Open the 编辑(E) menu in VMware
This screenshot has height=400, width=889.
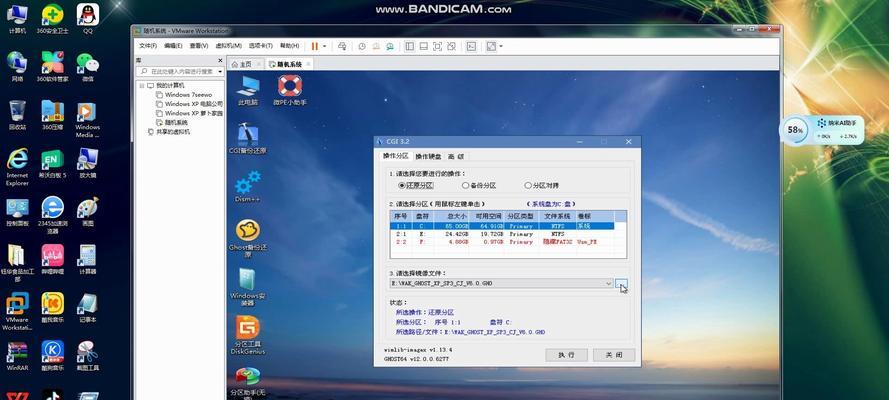click(173, 46)
